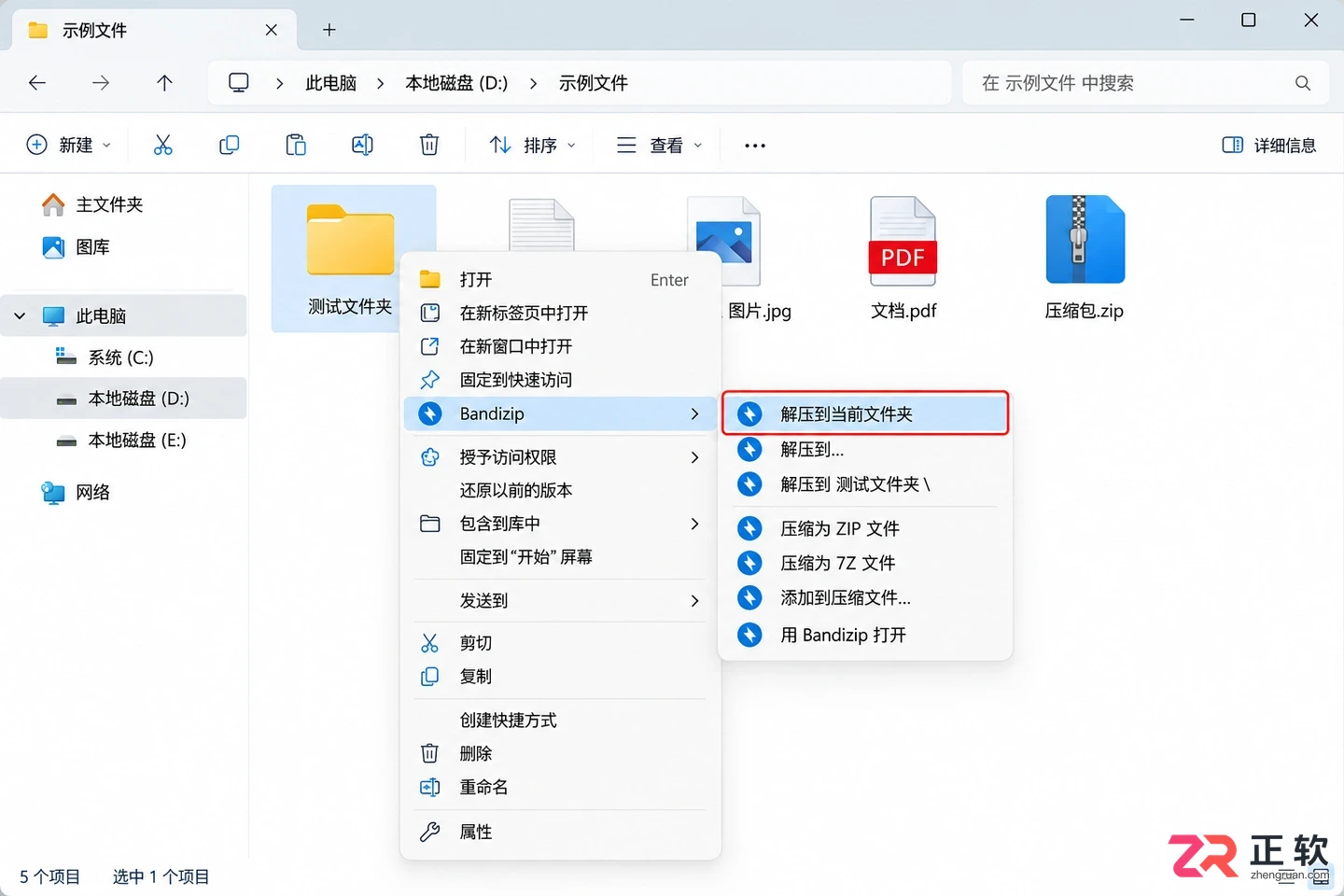Click the Cut scissors icon in toolbar

point(162,145)
